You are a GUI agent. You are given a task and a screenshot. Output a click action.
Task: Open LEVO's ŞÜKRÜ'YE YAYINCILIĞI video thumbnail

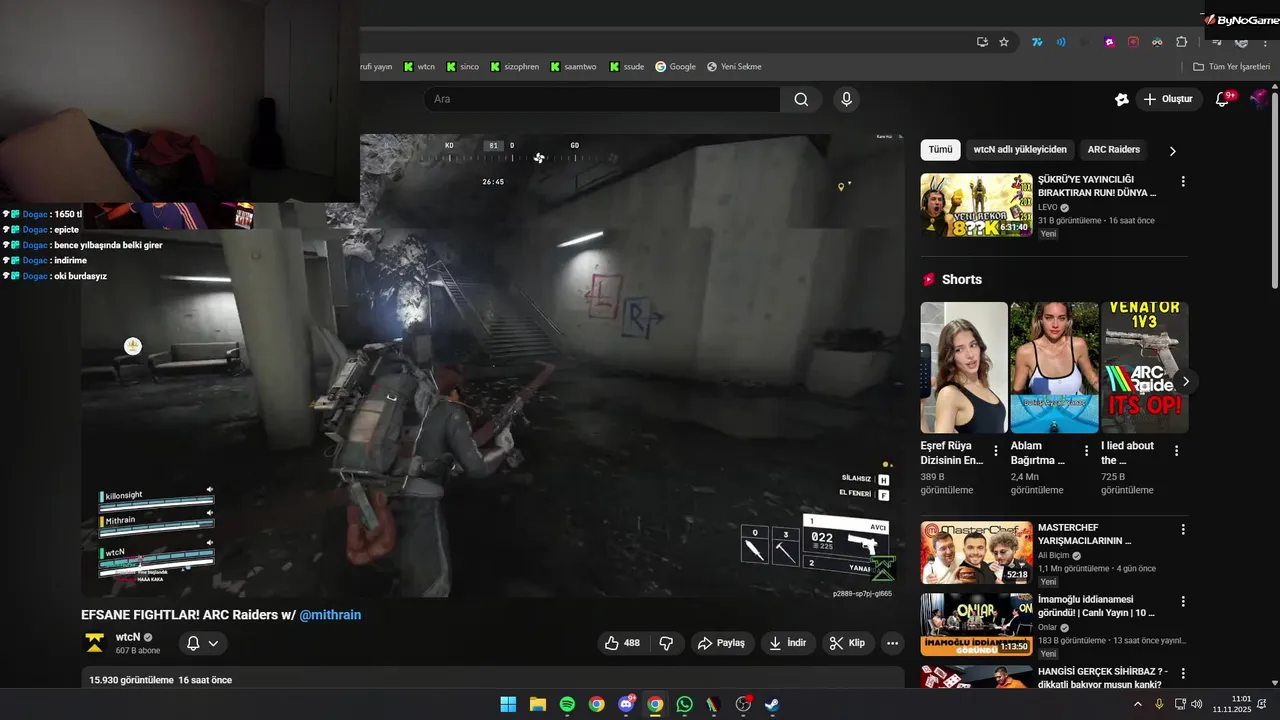tap(976, 205)
